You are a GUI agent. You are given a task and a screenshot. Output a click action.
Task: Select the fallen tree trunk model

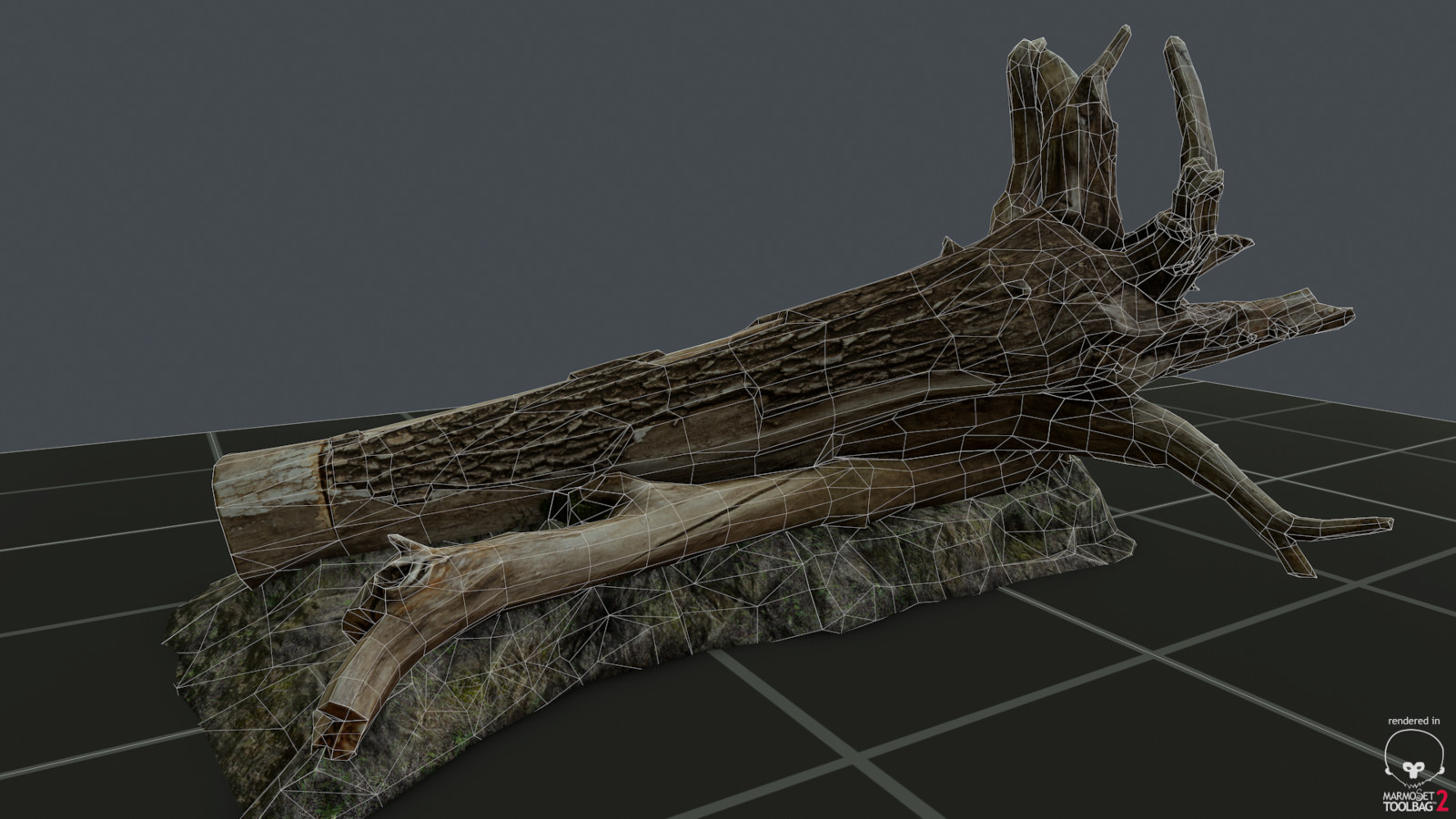pyautogui.click(x=728, y=391)
